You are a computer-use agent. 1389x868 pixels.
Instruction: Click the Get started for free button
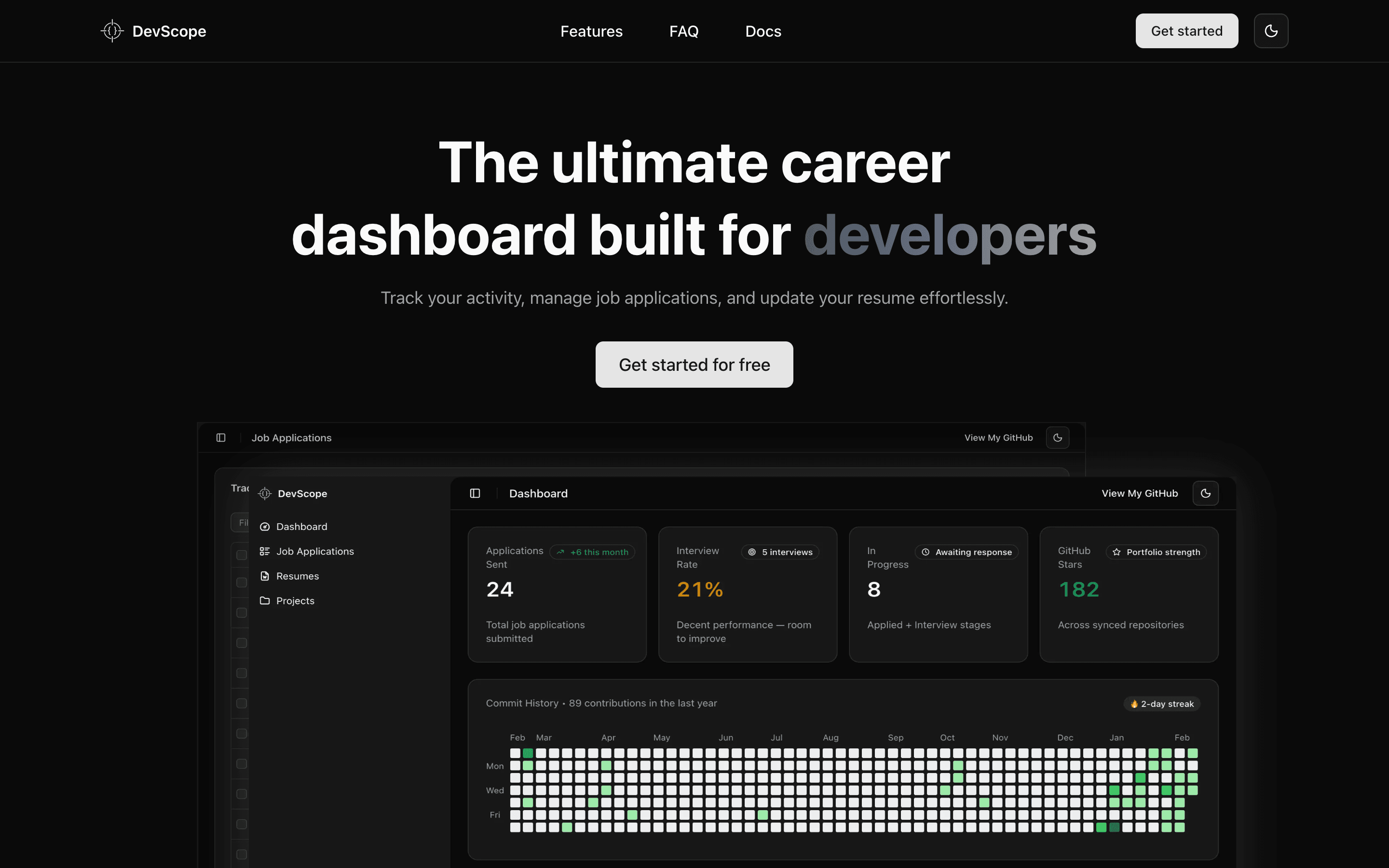click(x=694, y=365)
